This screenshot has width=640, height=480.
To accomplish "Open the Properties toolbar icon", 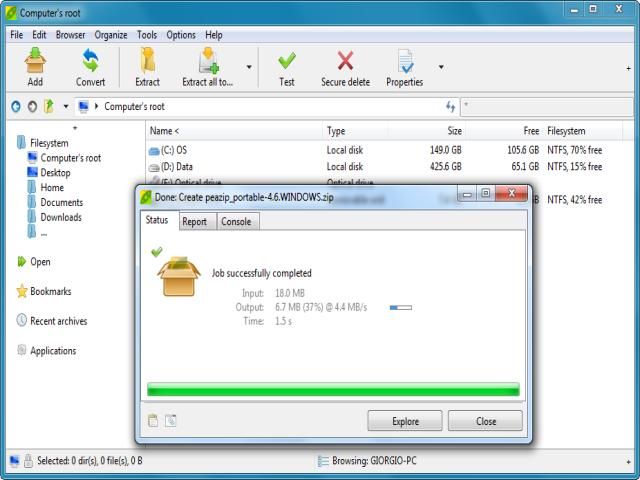I will coord(404,62).
